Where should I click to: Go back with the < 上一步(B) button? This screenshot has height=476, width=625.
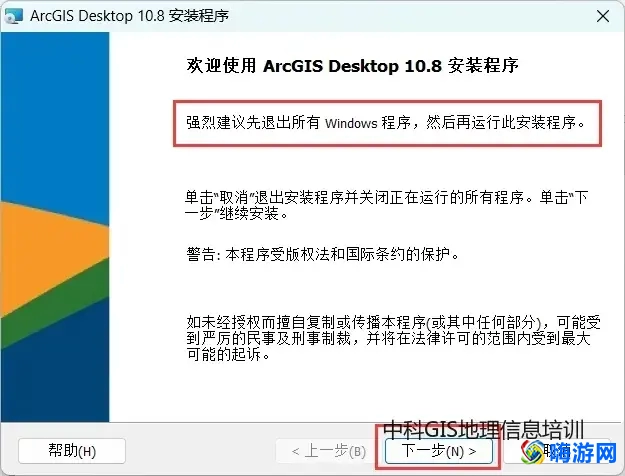point(329,451)
